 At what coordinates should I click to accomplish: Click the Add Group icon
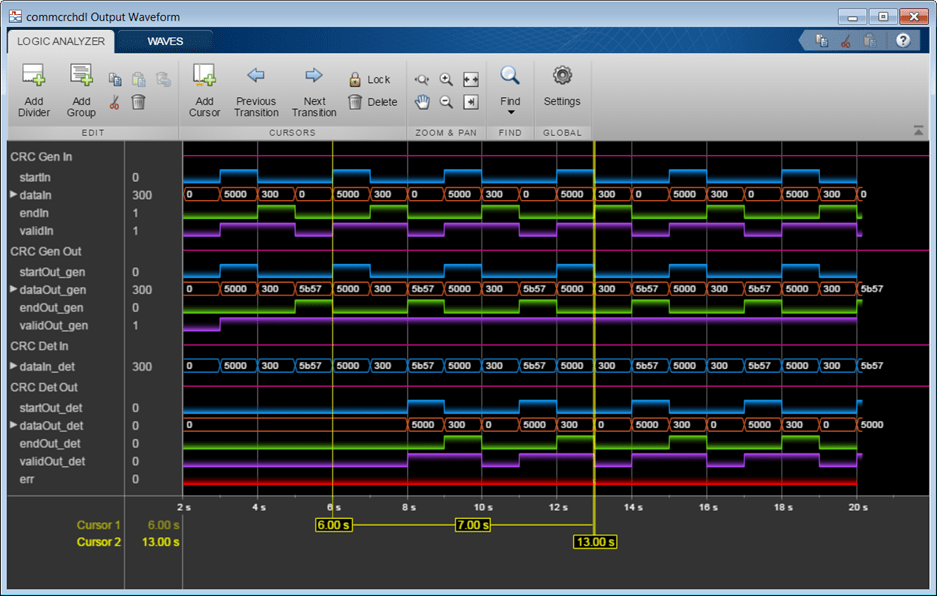pyautogui.click(x=81, y=77)
